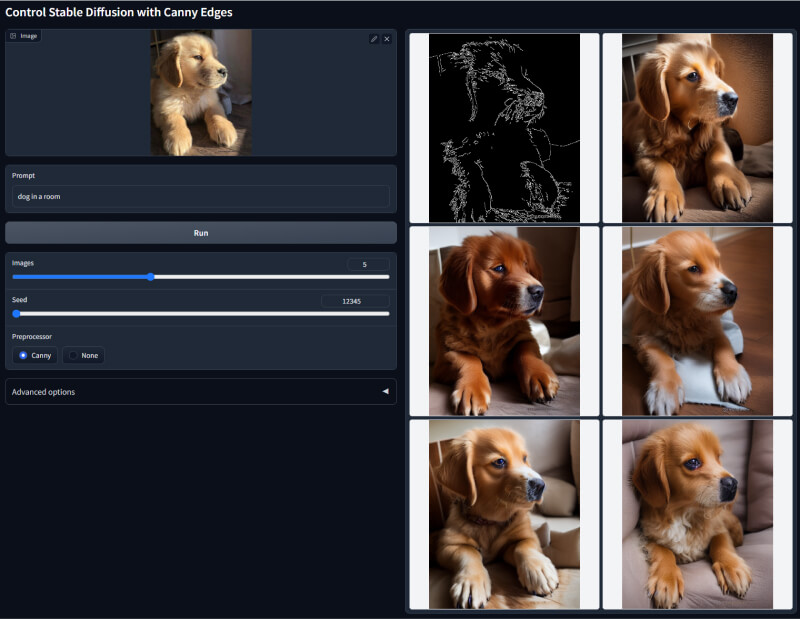This screenshot has height=619, width=800.
Task: Click the Images slider handle
Action: click(151, 277)
